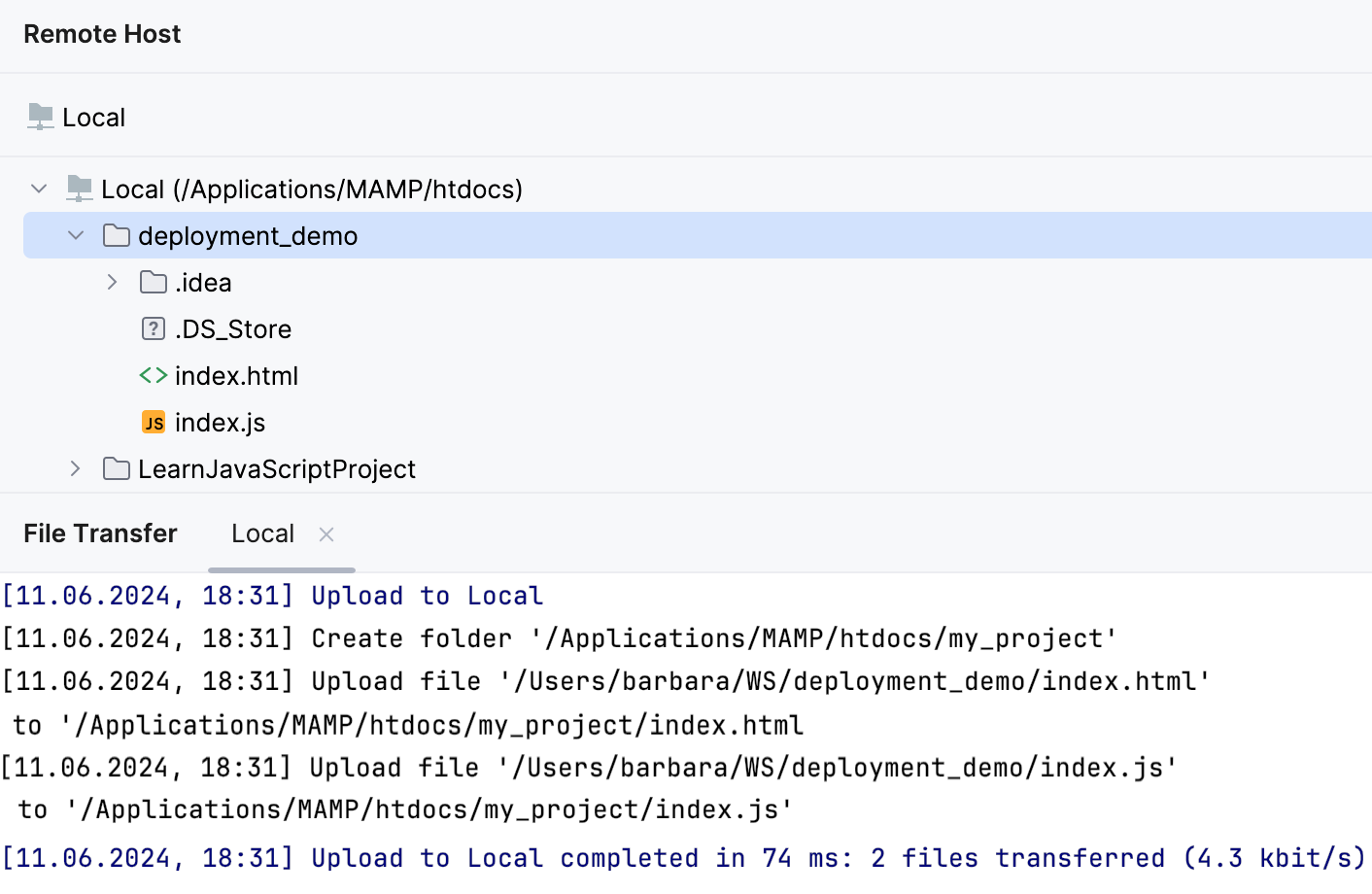
Task: Select index.html in the remote tree
Action: pyautogui.click(x=236, y=375)
